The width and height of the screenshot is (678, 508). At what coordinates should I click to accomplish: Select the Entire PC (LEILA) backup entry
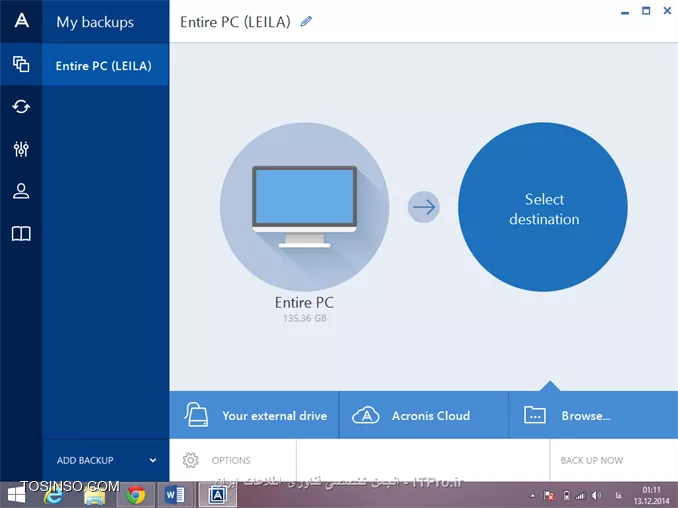point(106,66)
